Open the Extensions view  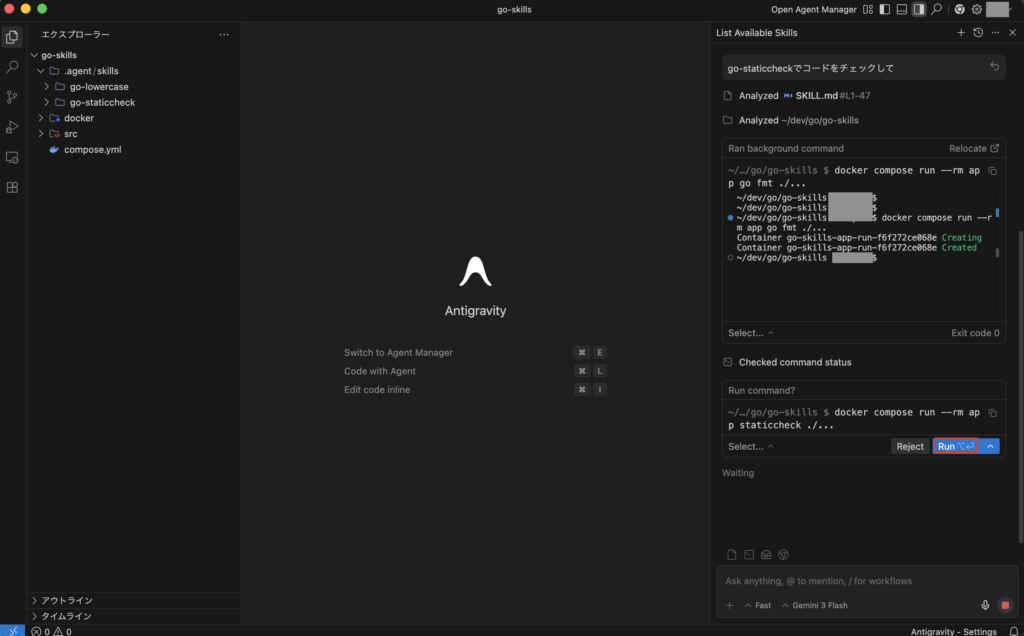click(12, 187)
